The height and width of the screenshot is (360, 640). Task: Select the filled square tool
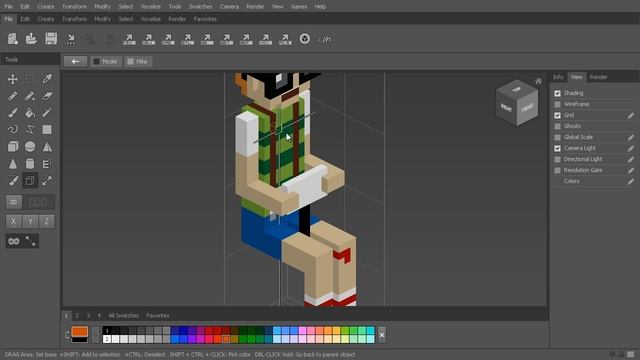pos(47,129)
